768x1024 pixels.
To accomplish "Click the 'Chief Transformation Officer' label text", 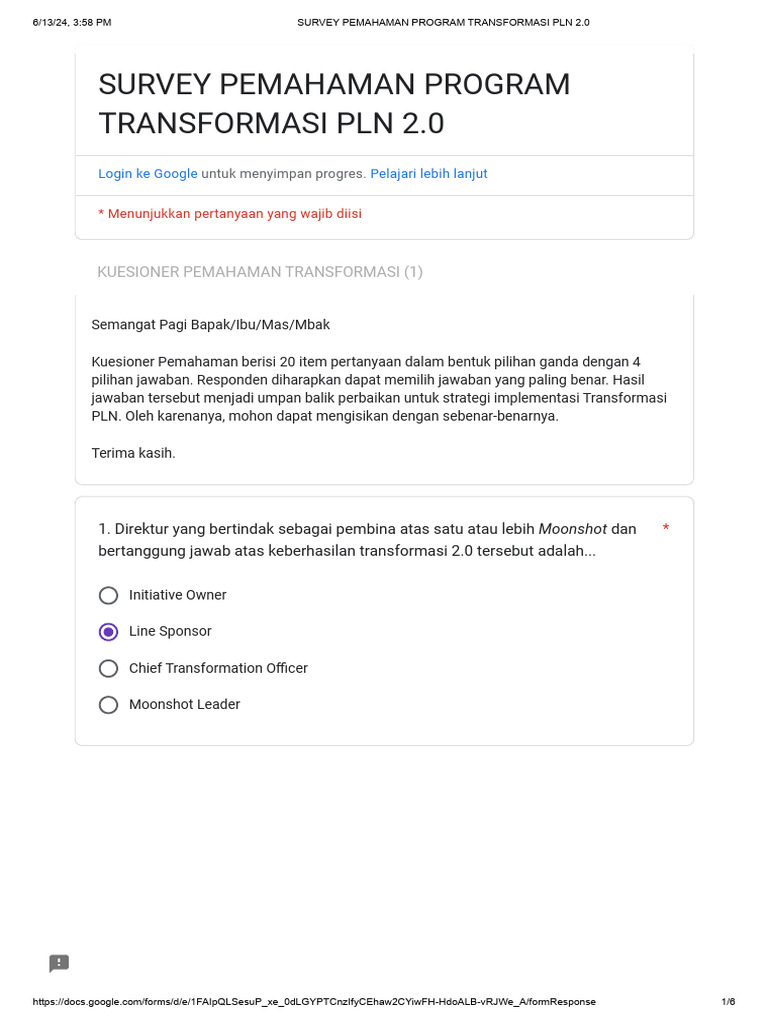I will (218, 668).
